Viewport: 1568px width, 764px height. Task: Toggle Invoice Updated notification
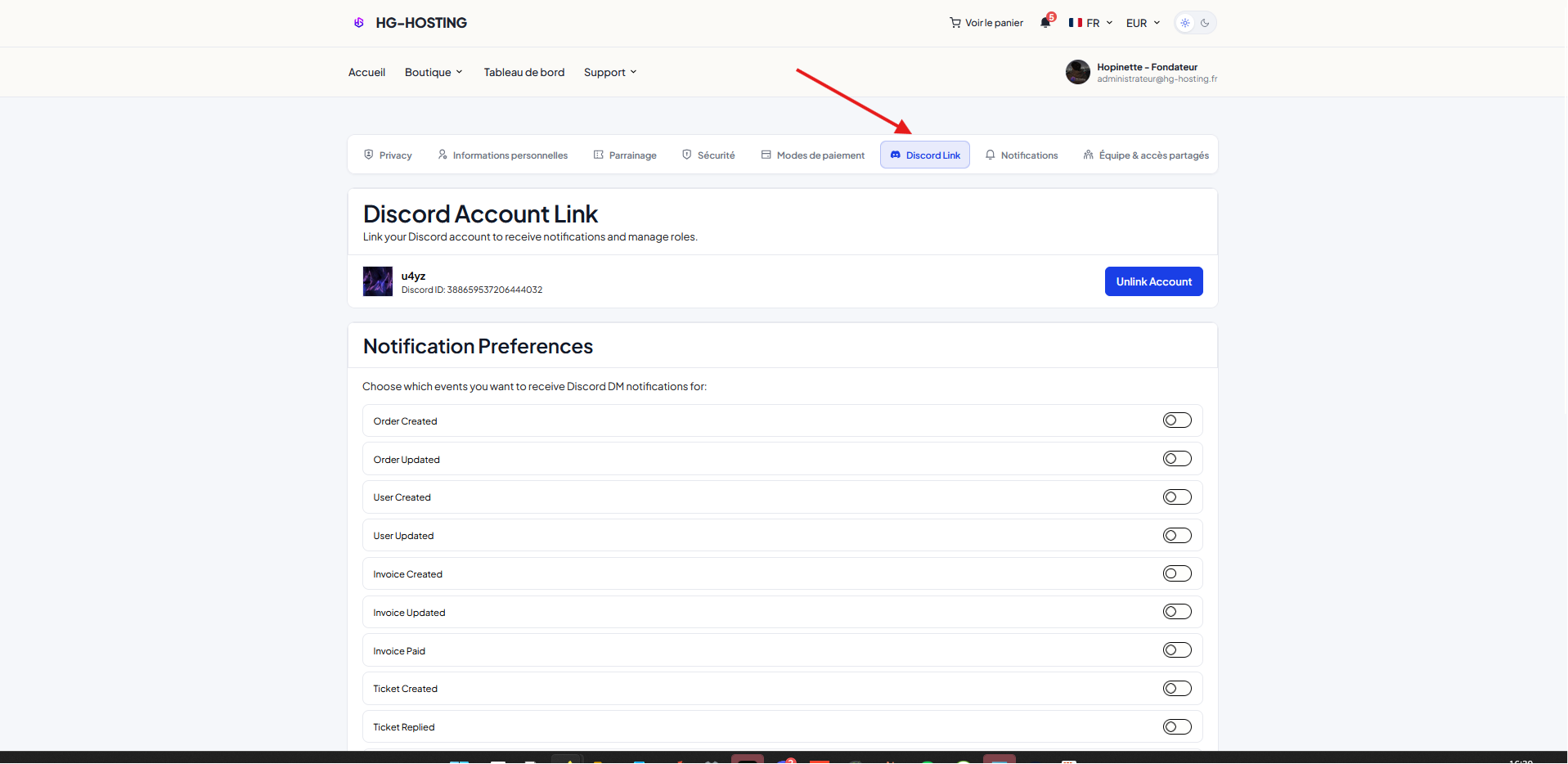tap(1177, 612)
